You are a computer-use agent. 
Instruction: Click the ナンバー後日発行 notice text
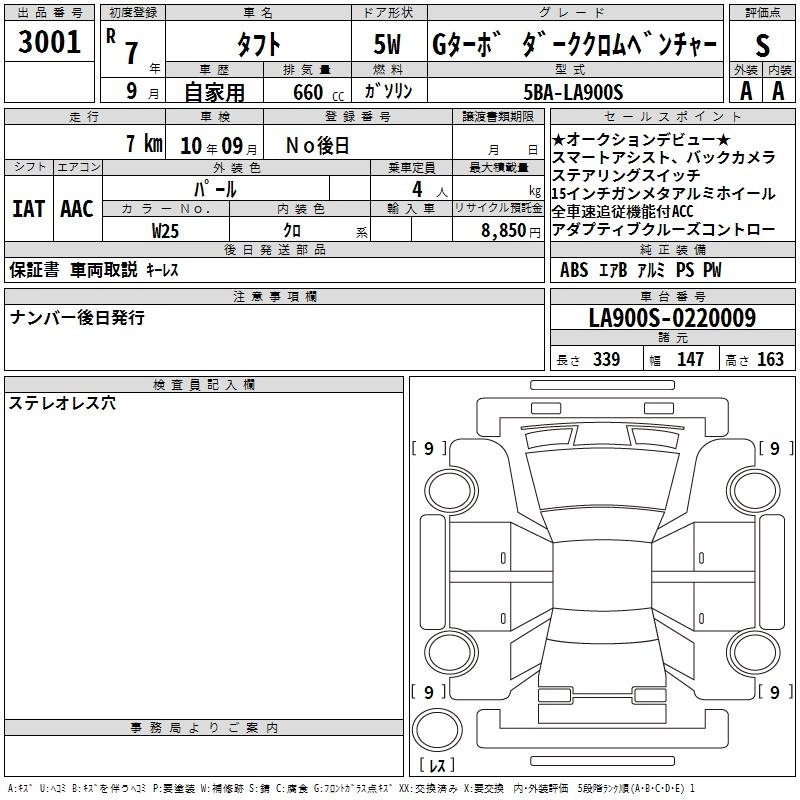(x=77, y=317)
